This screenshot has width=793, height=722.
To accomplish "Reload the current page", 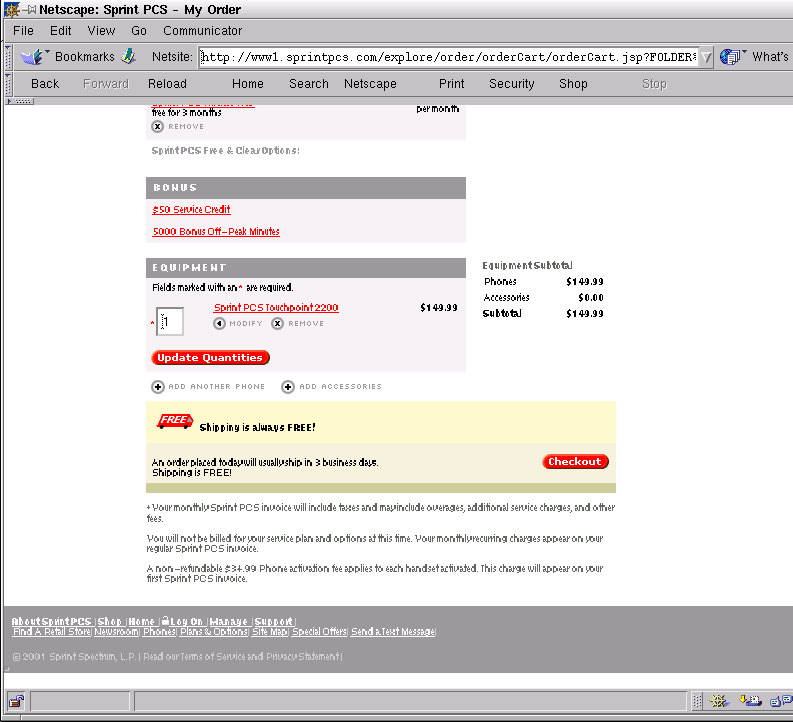I will point(167,84).
